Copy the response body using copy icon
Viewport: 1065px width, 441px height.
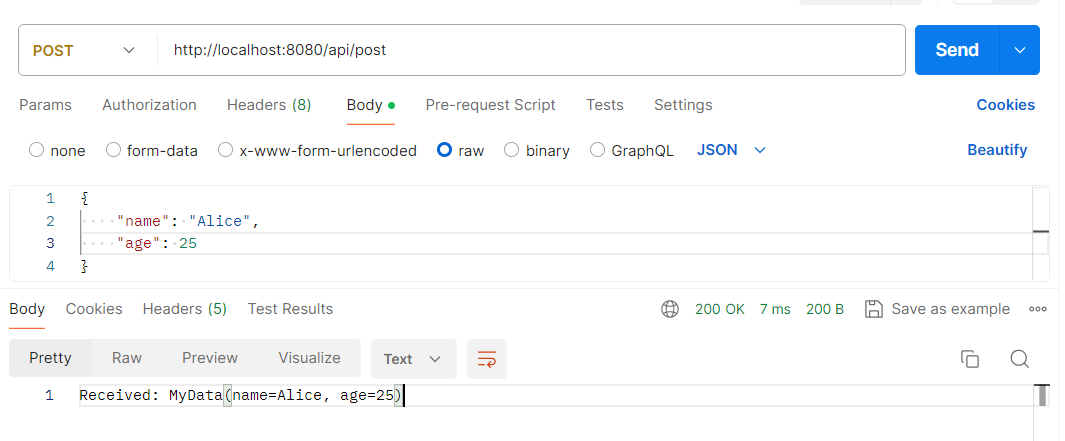[969, 359]
